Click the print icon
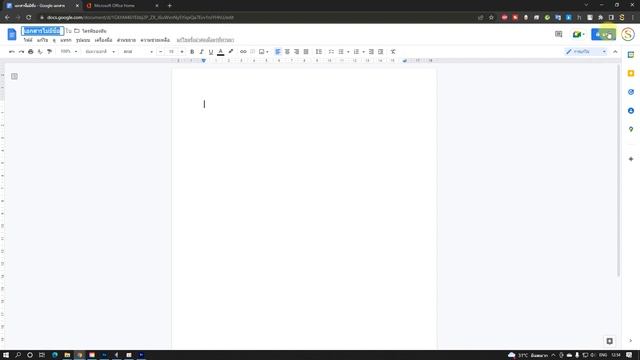This screenshot has width=640, height=360. point(31,52)
